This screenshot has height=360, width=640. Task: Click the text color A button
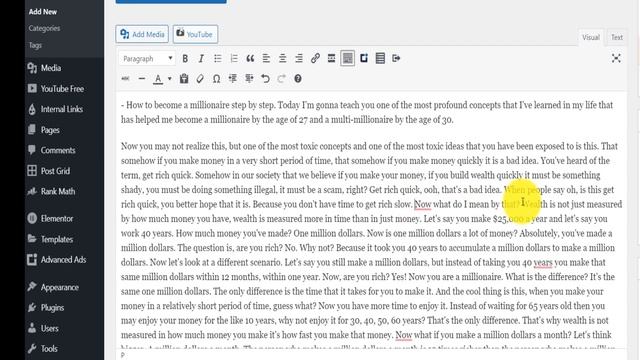tap(158, 78)
